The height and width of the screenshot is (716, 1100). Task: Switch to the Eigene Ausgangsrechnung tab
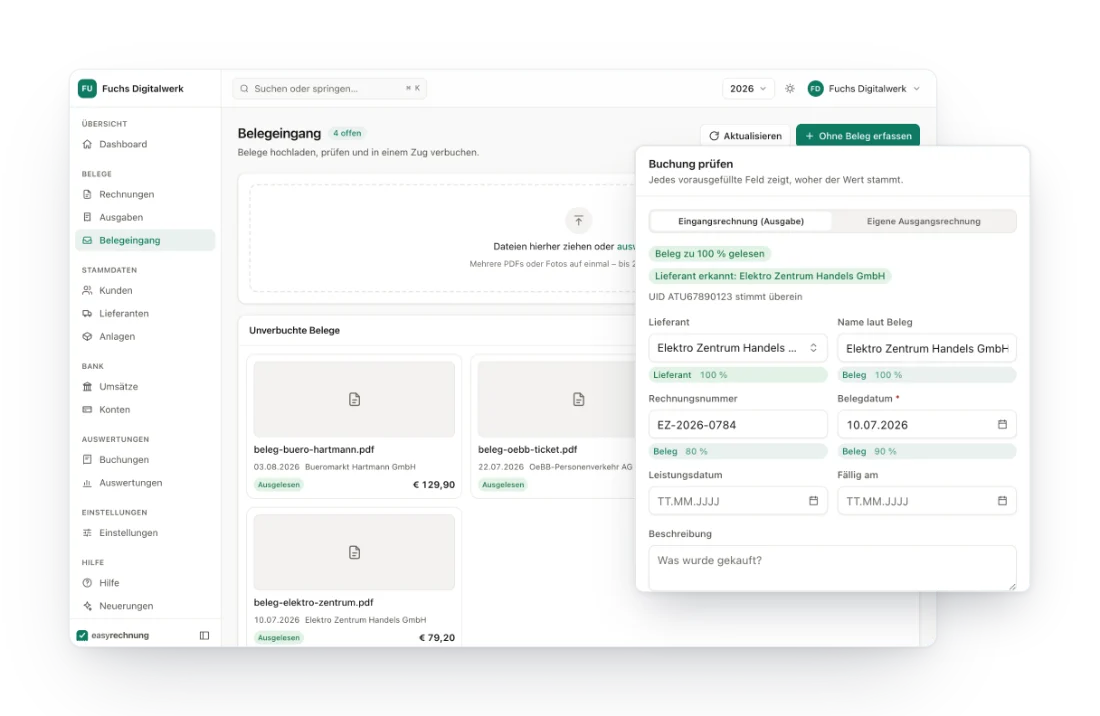(x=923, y=221)
